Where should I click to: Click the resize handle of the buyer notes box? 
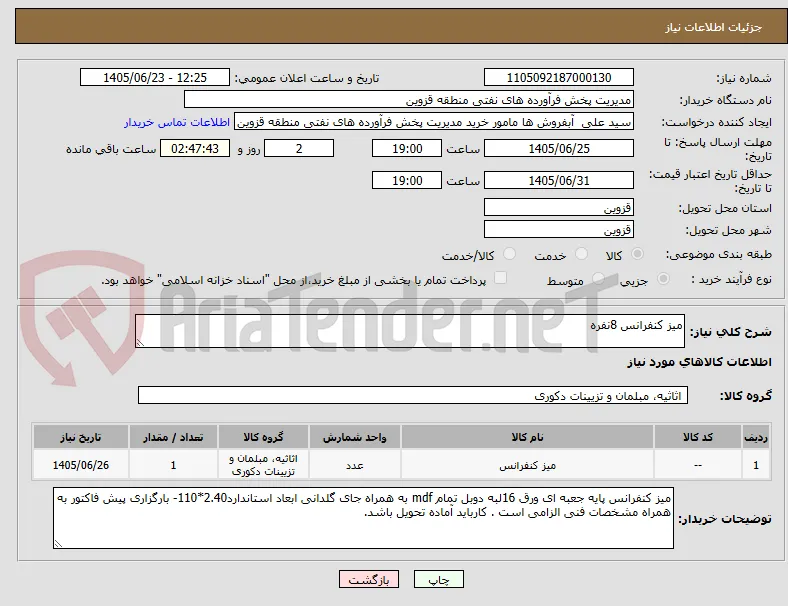[58, 544]
